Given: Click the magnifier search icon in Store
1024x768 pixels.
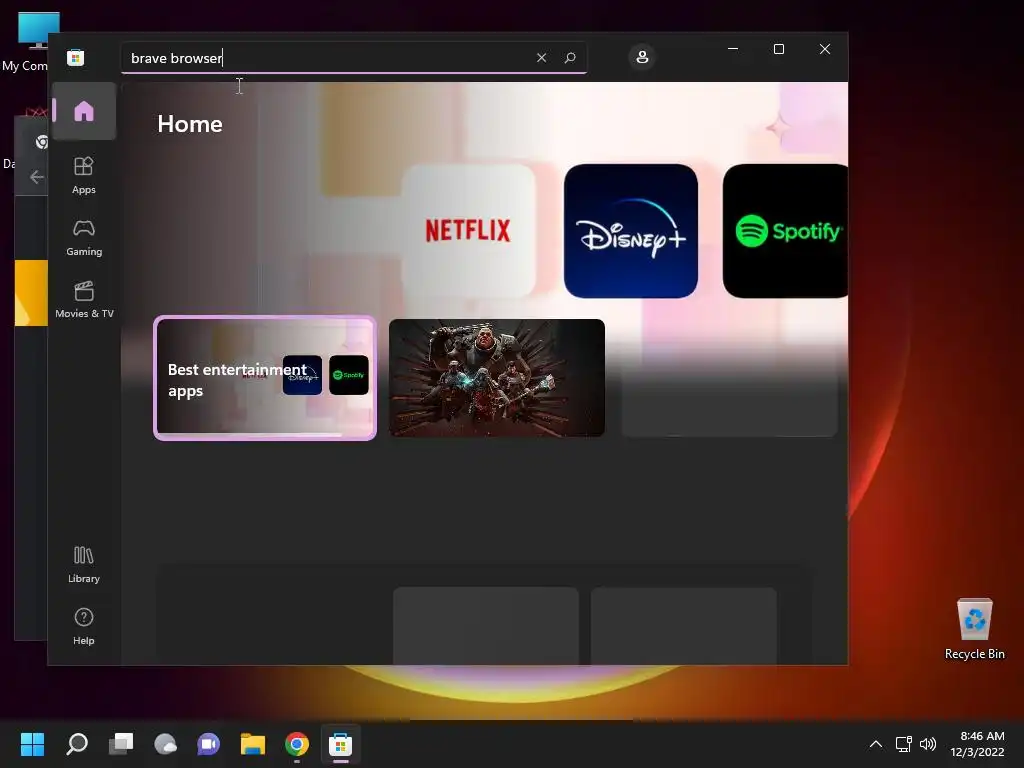Looking at the screenshot, I should [x=570, y=57].
